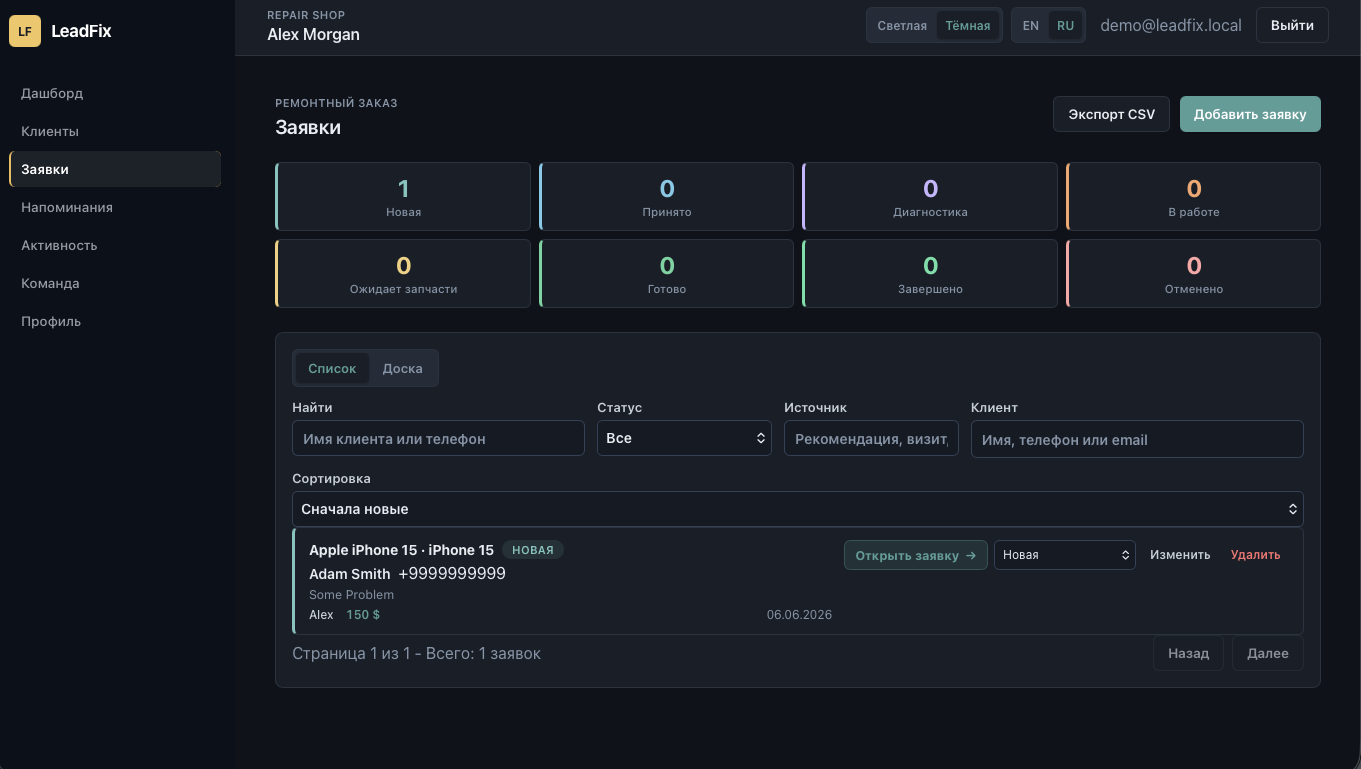Select Список view tab
Image resolution: width=1361 pixels, height=769 pixels.
(332, 368)
